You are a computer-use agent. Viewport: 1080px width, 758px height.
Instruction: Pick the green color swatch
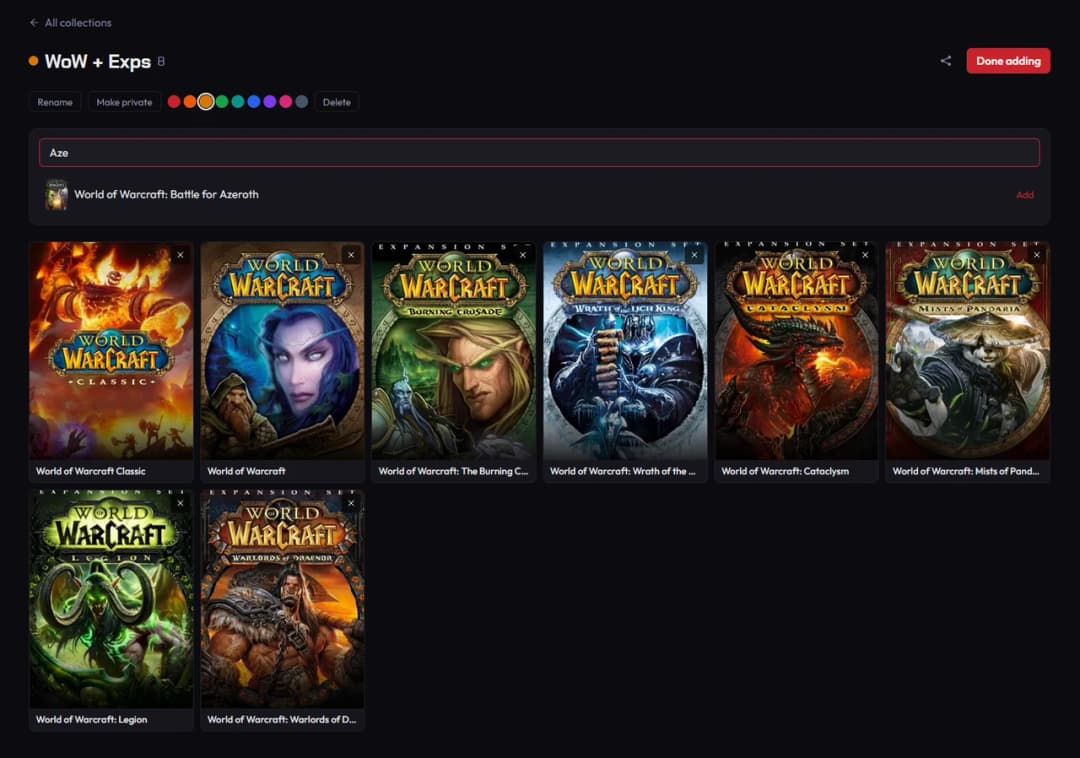click(222, 102)
